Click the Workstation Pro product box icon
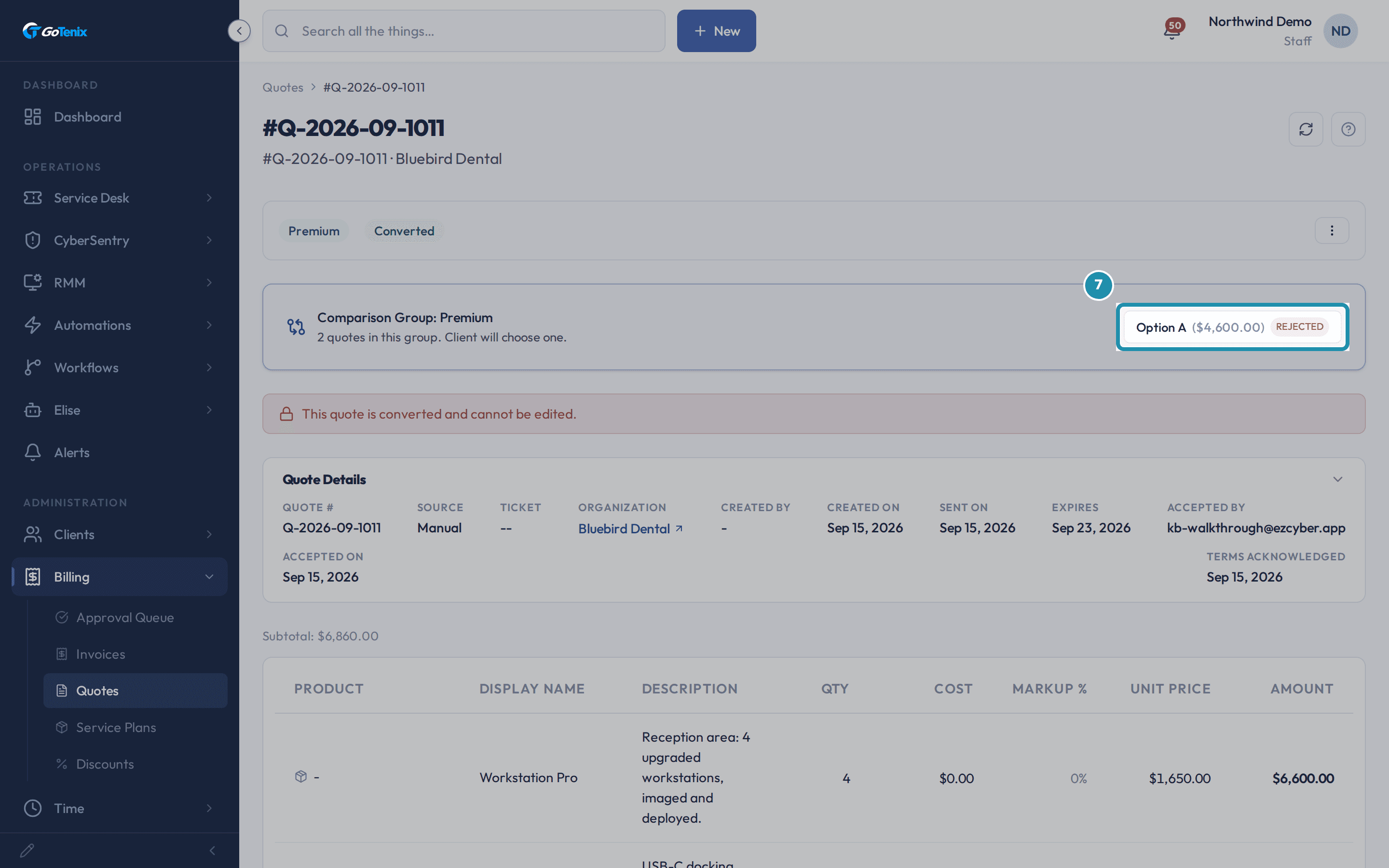Viewport: 1389px width, 868px height. pyautogui.click(x=301, y=777)
